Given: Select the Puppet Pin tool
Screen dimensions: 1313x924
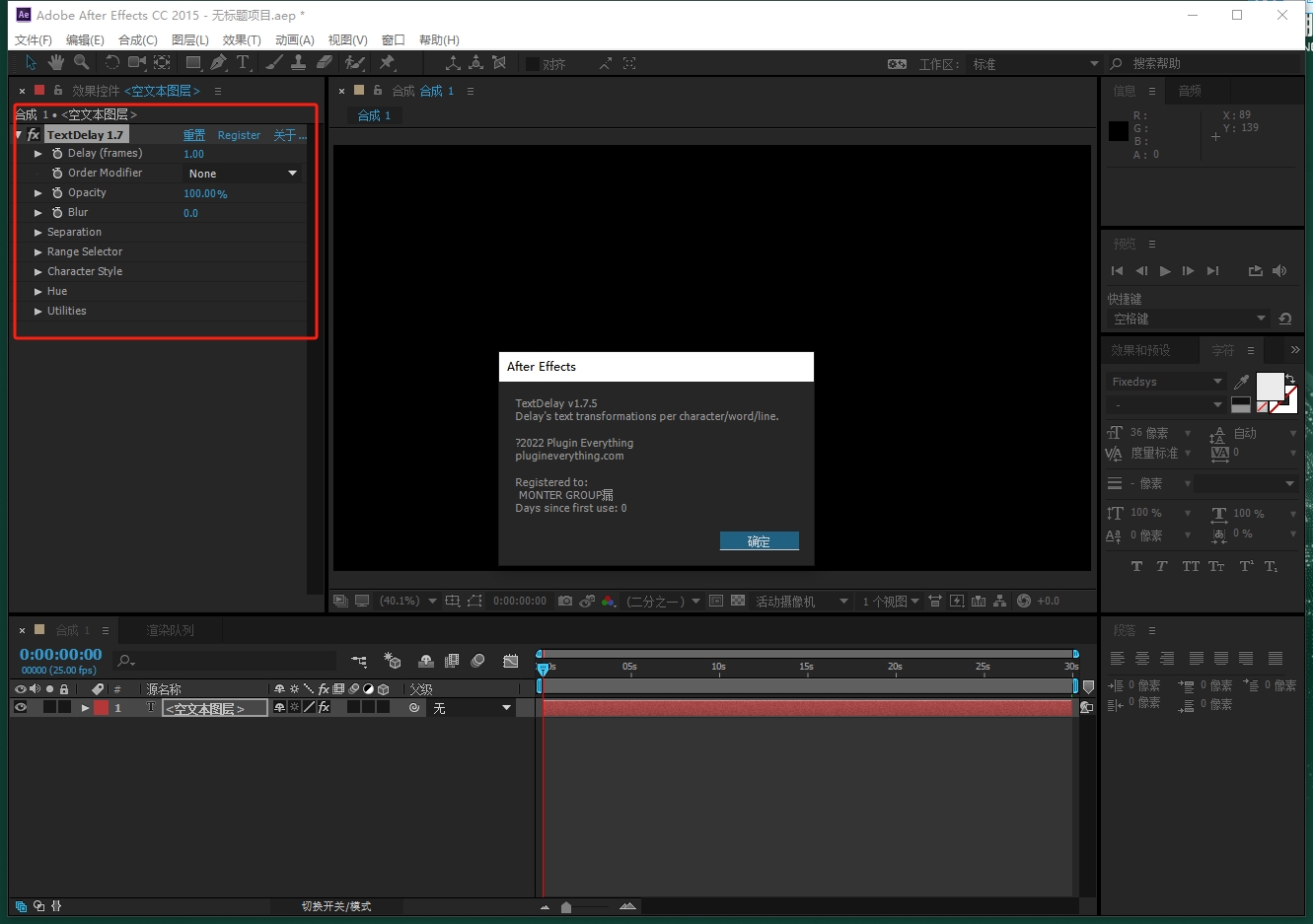Looking at the screenshot, I should pyautogui.click(x=387, y=63).
